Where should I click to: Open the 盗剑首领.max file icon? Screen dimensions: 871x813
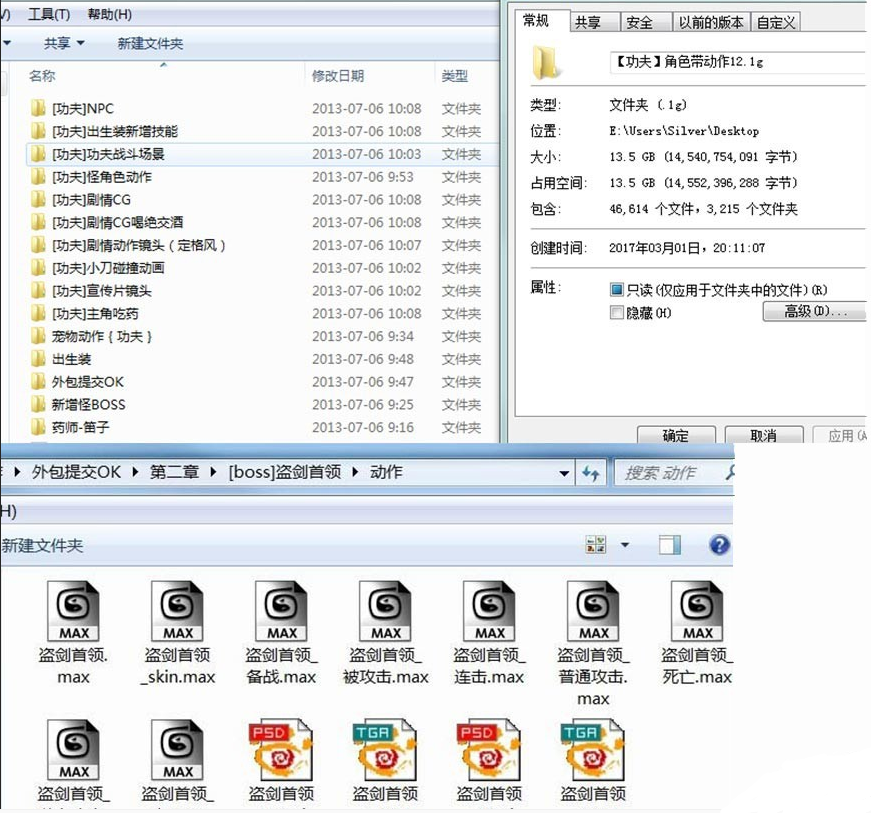pos(73,611)
